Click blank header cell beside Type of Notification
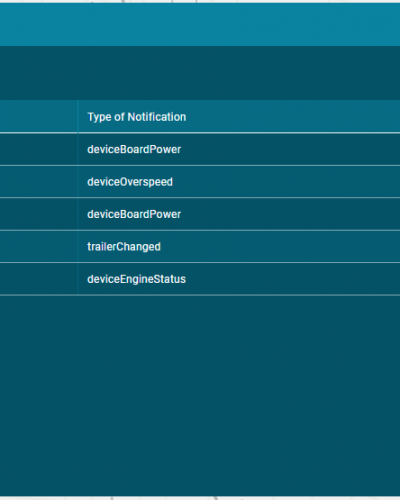400x500 pixels. point(39,117)
